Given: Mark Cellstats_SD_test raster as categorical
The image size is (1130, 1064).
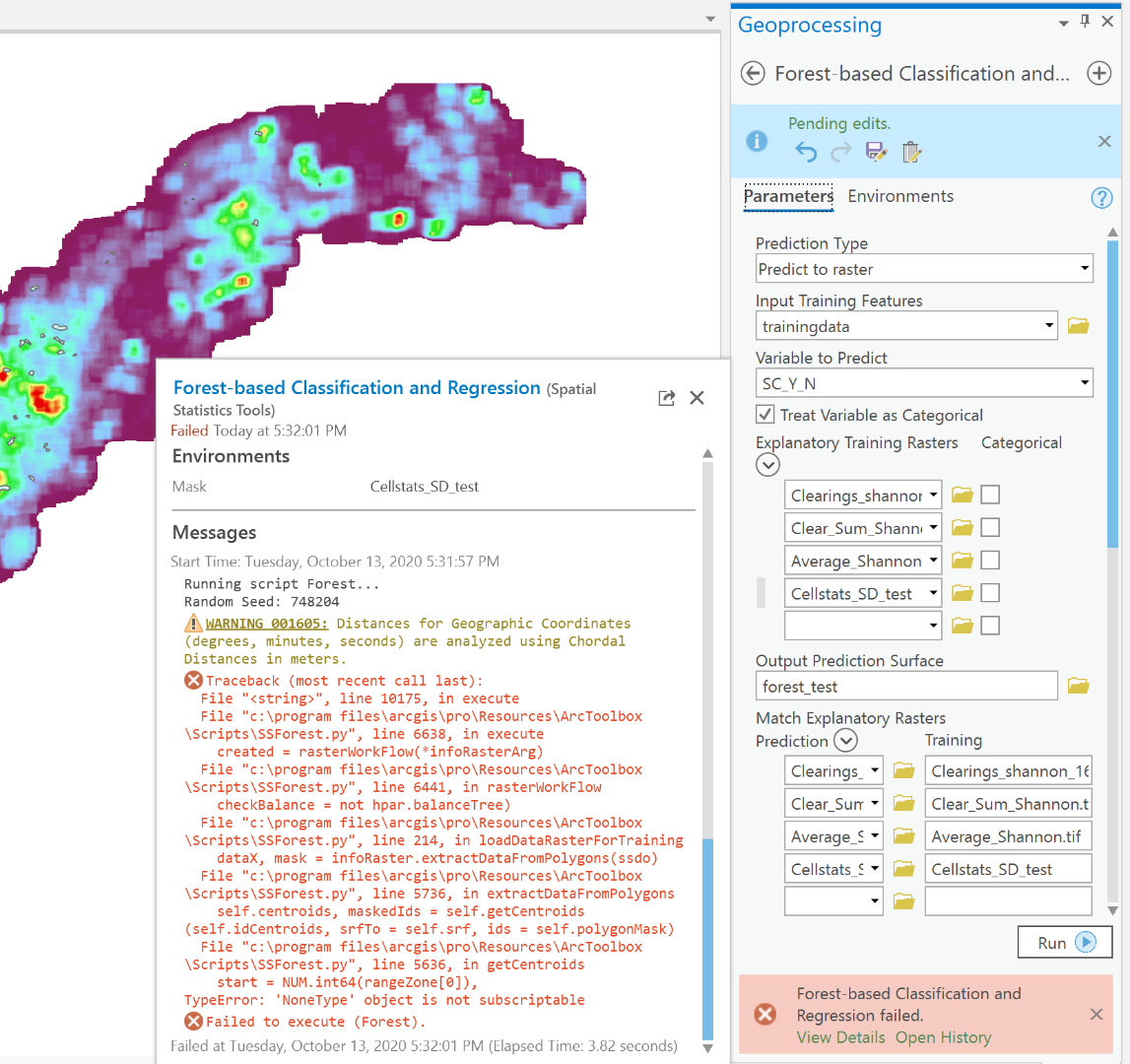Looking at the screenshot, I should point(990,593).
